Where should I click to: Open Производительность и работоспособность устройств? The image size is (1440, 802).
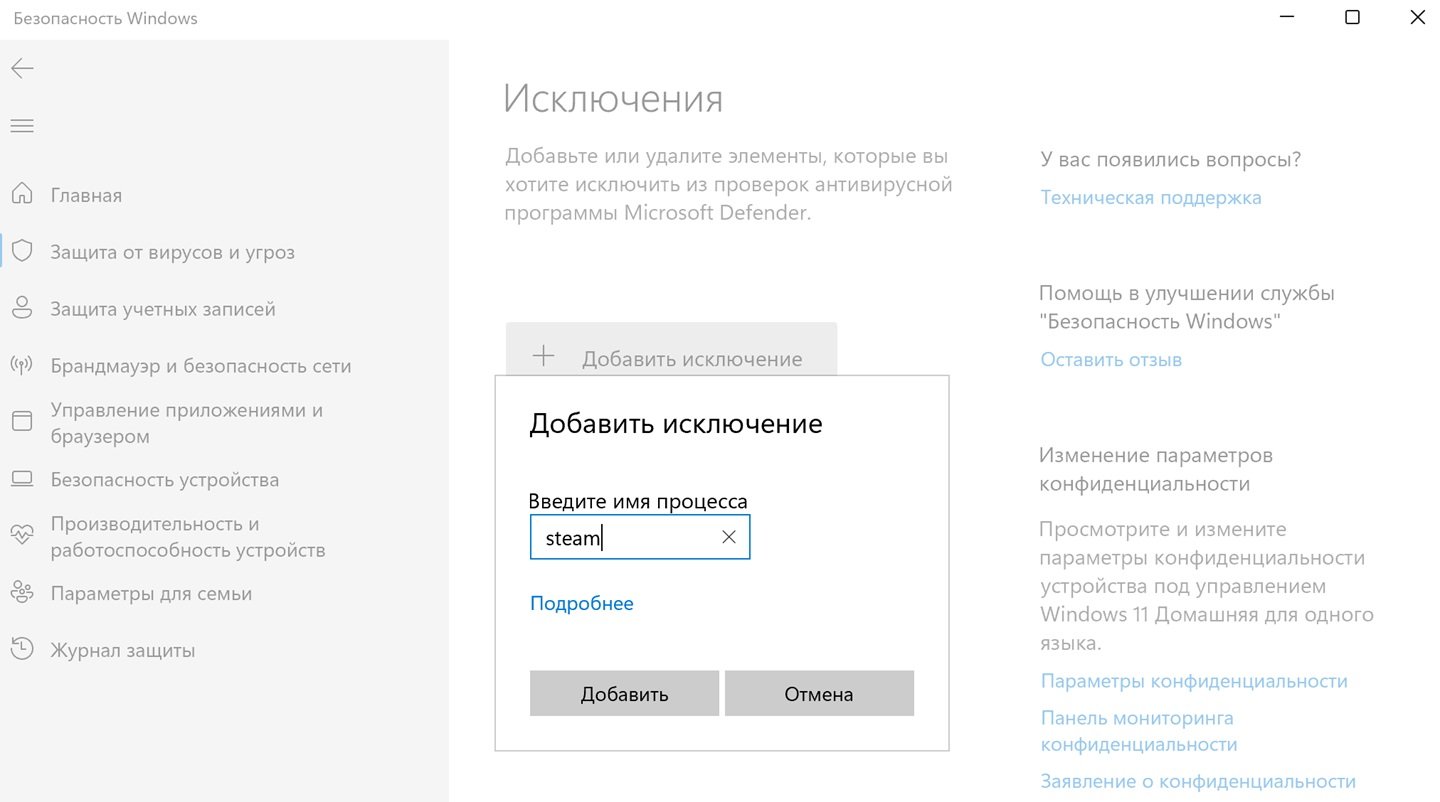coord(188,537)
